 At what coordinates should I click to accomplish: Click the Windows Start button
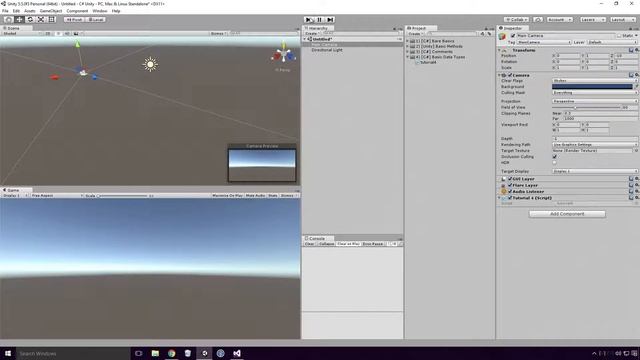point(8,353)
